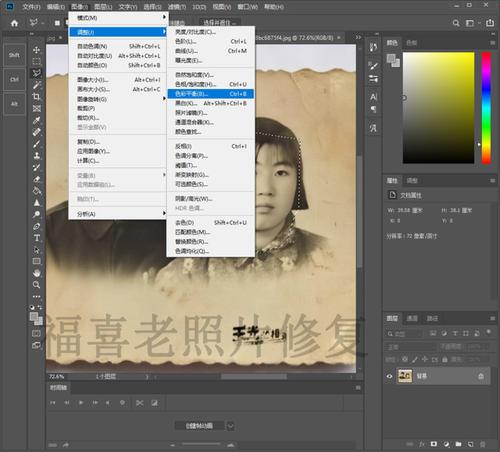The height and width of the screenshot is (452, 500).
Task: Select the Zoom tool
Action: point(36,285)
